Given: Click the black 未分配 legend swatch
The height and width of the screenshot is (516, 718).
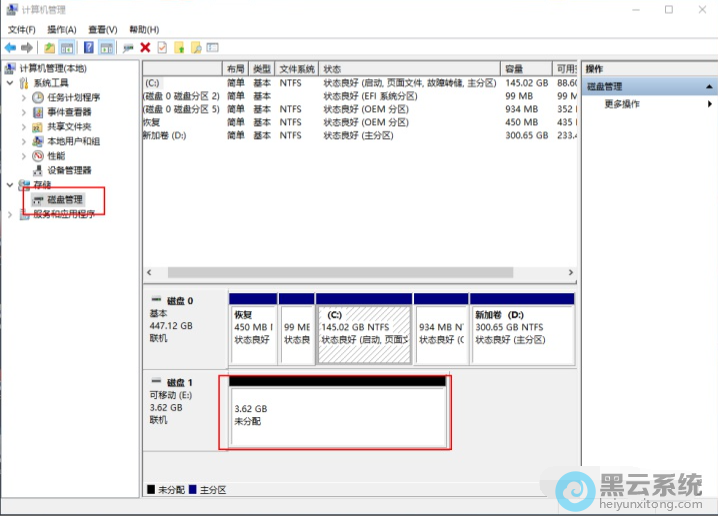Looking at the screenshot, I should click(151, 490).
